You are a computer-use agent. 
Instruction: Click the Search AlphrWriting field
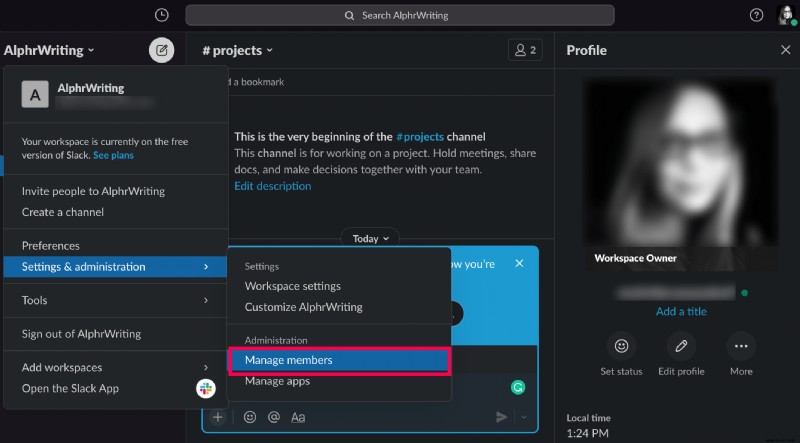pos(400,15)
